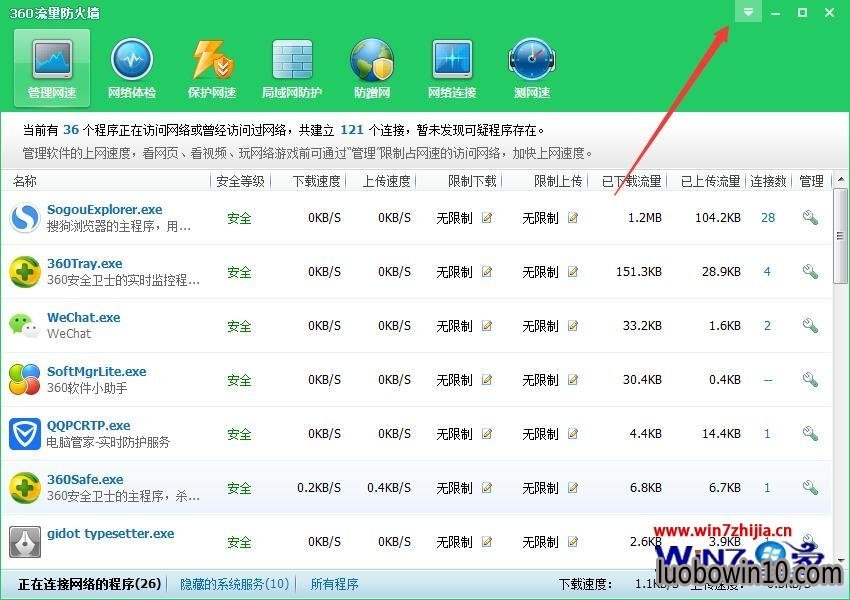Open the SoftMgrLite.exe name link
The width and height of the screenshot is (850, 600).
(96, 371)
